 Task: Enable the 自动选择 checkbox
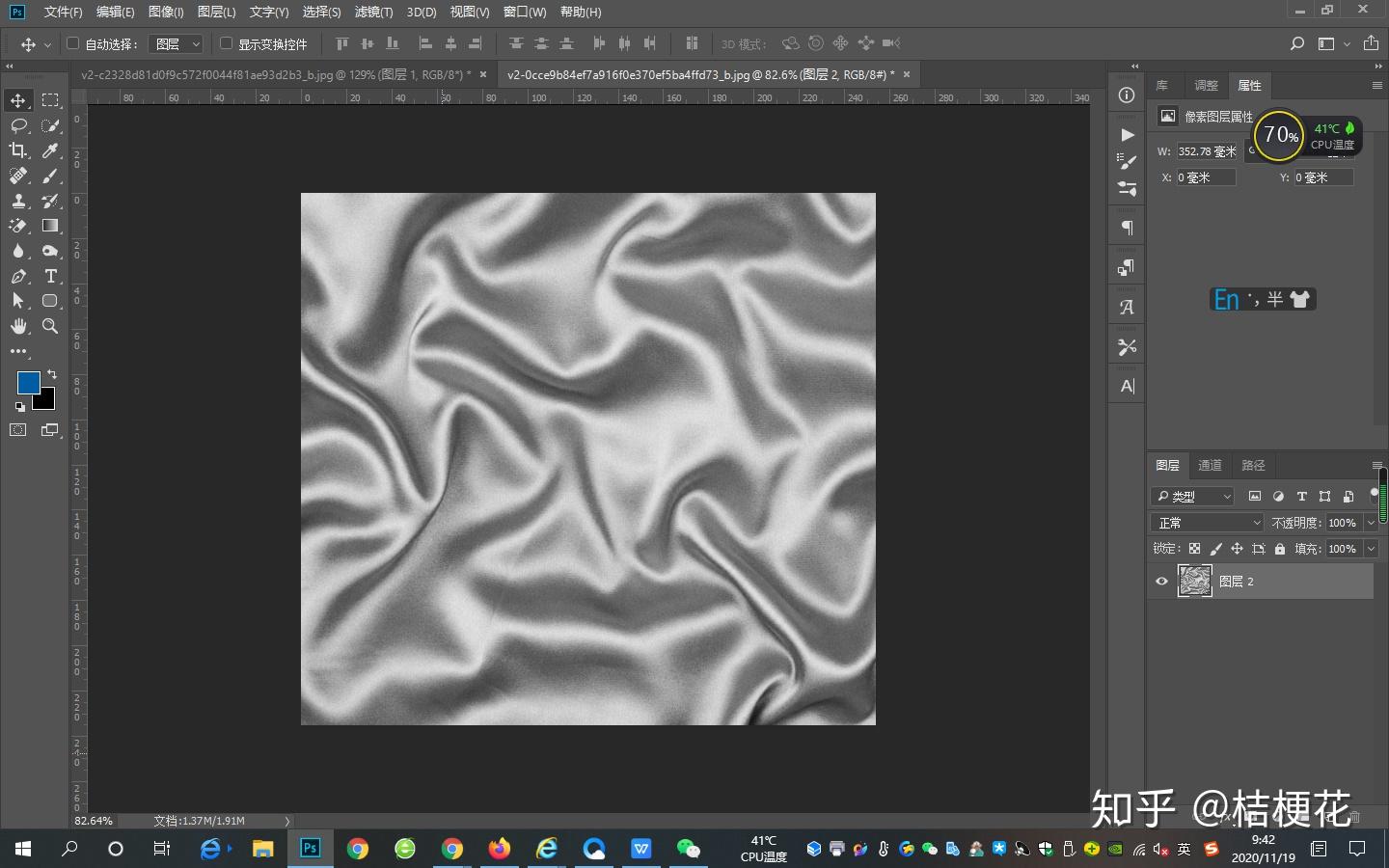(72, 43)
